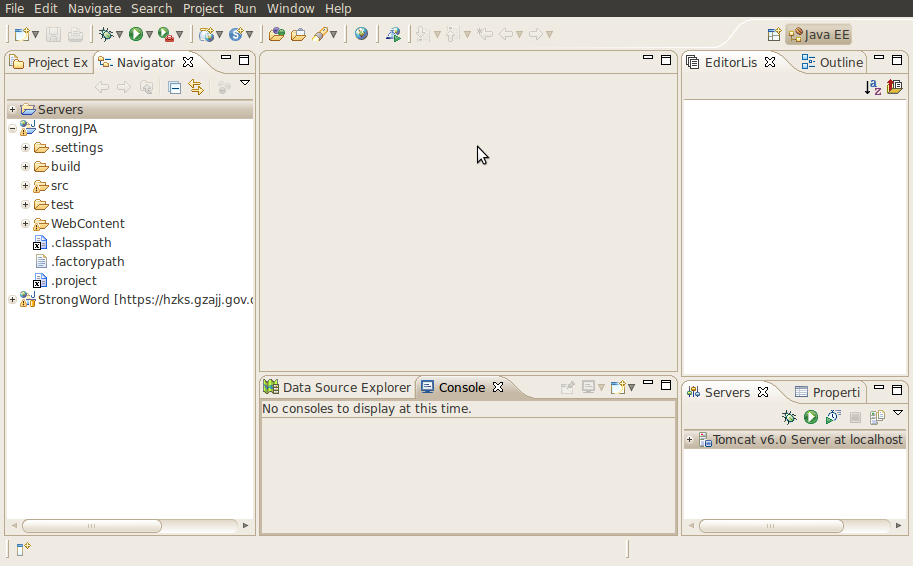Launch External Tools run icon

[165, 34]
